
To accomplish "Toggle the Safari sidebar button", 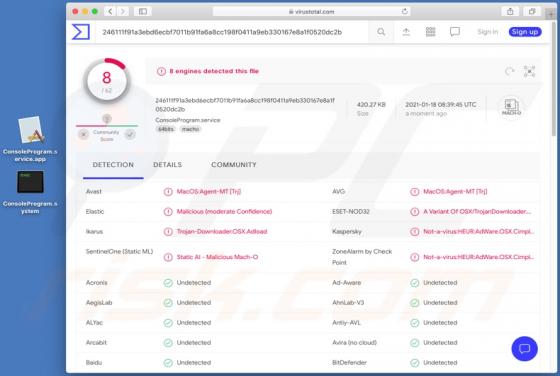I will 142,11.
